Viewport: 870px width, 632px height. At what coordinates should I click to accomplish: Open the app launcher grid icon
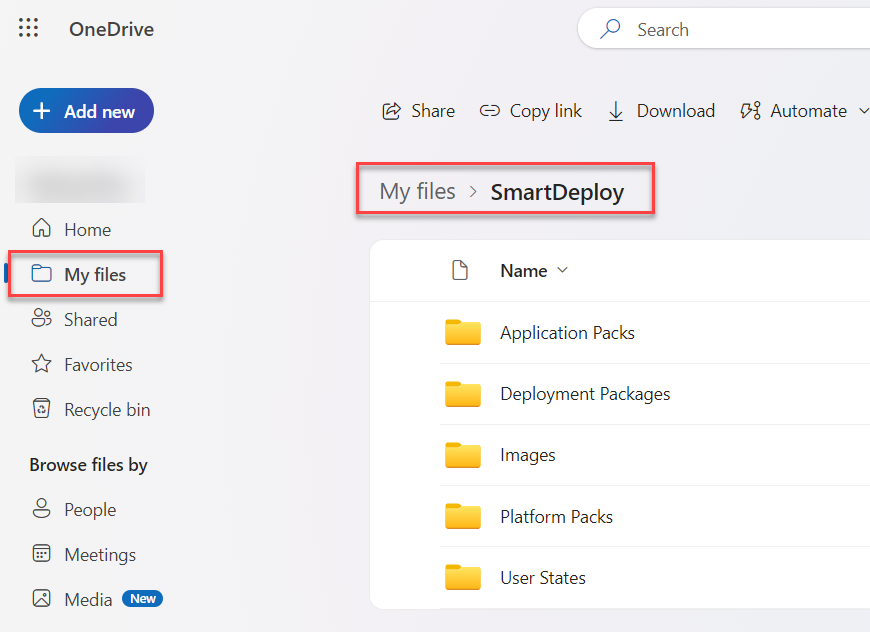pos(28,28)
